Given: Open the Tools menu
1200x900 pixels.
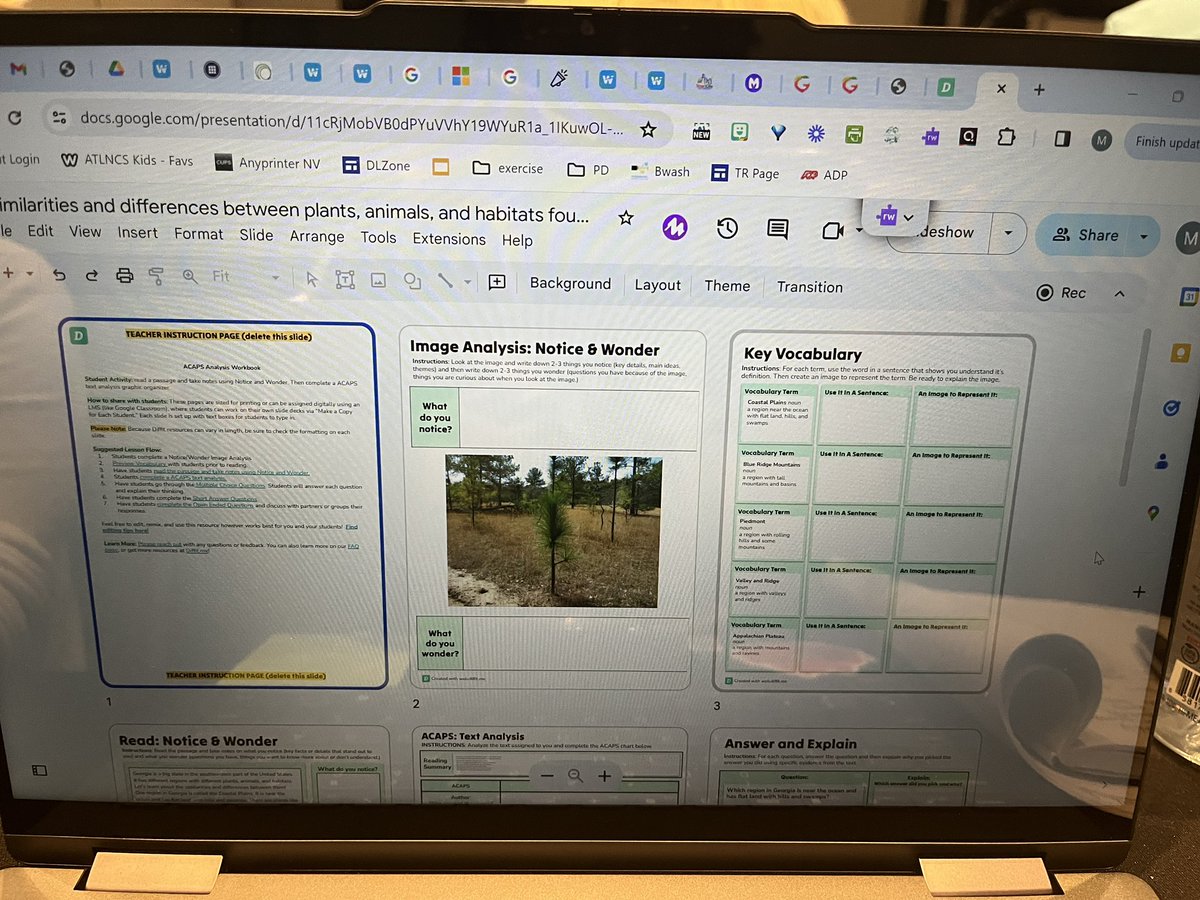Looking at the screenshot, I should point(378,238).
